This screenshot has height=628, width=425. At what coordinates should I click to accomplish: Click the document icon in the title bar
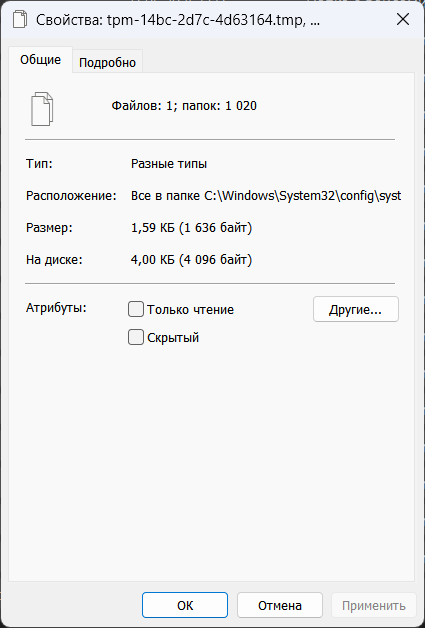20,20
